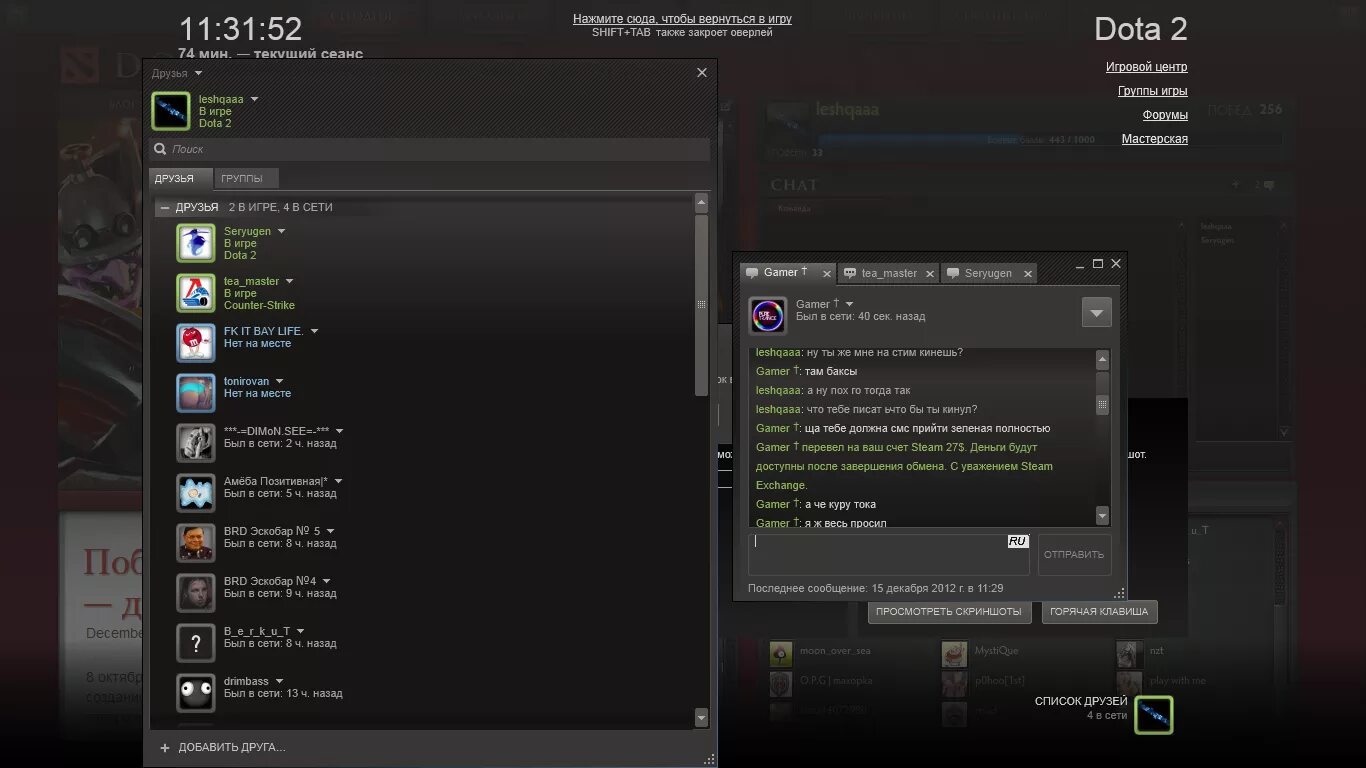Click Список друзей label
This screenshot has width=1366, height=768.
[x=1081, y=701]
